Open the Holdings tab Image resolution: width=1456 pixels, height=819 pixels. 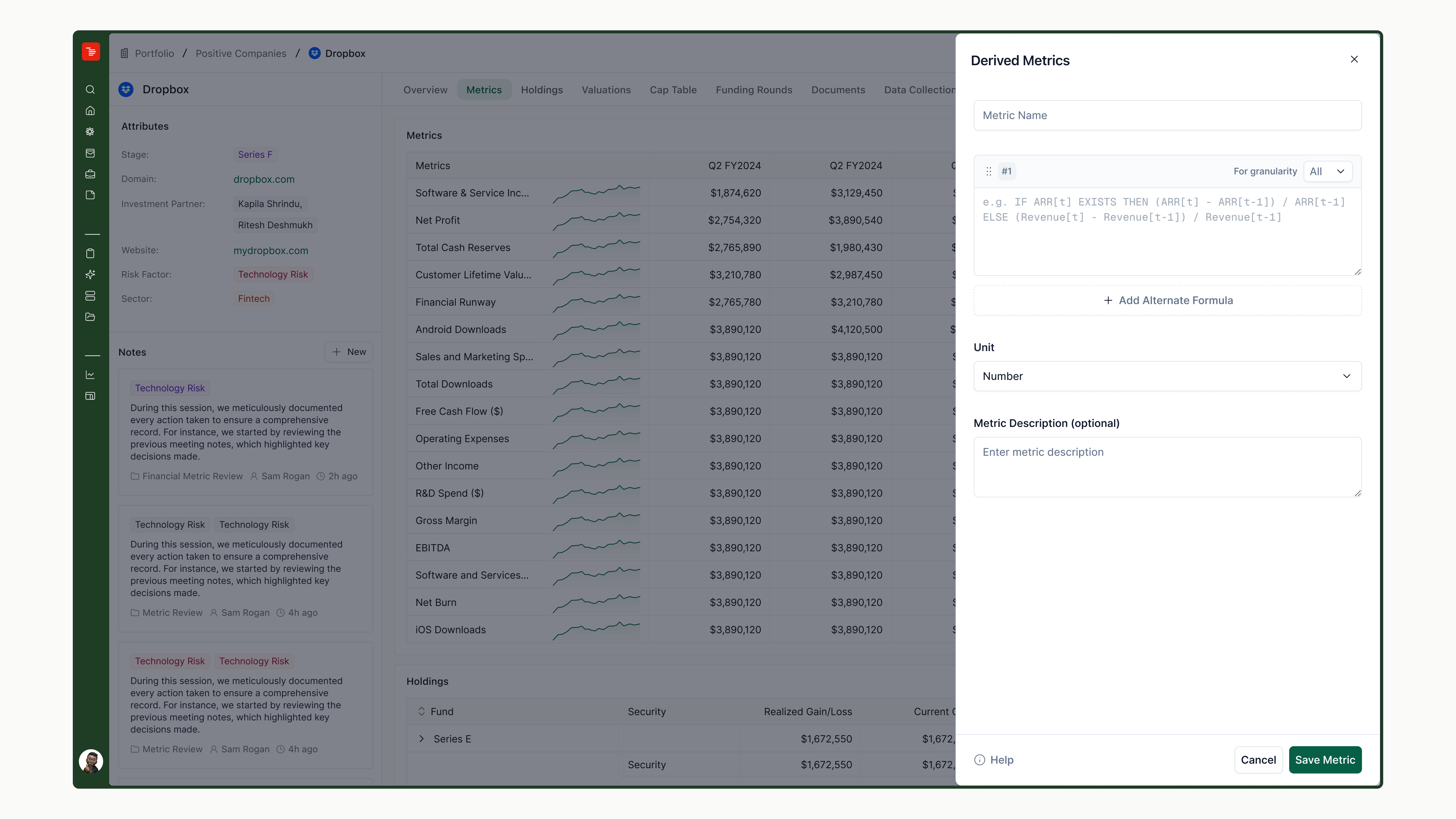click(x=541, y=90)
